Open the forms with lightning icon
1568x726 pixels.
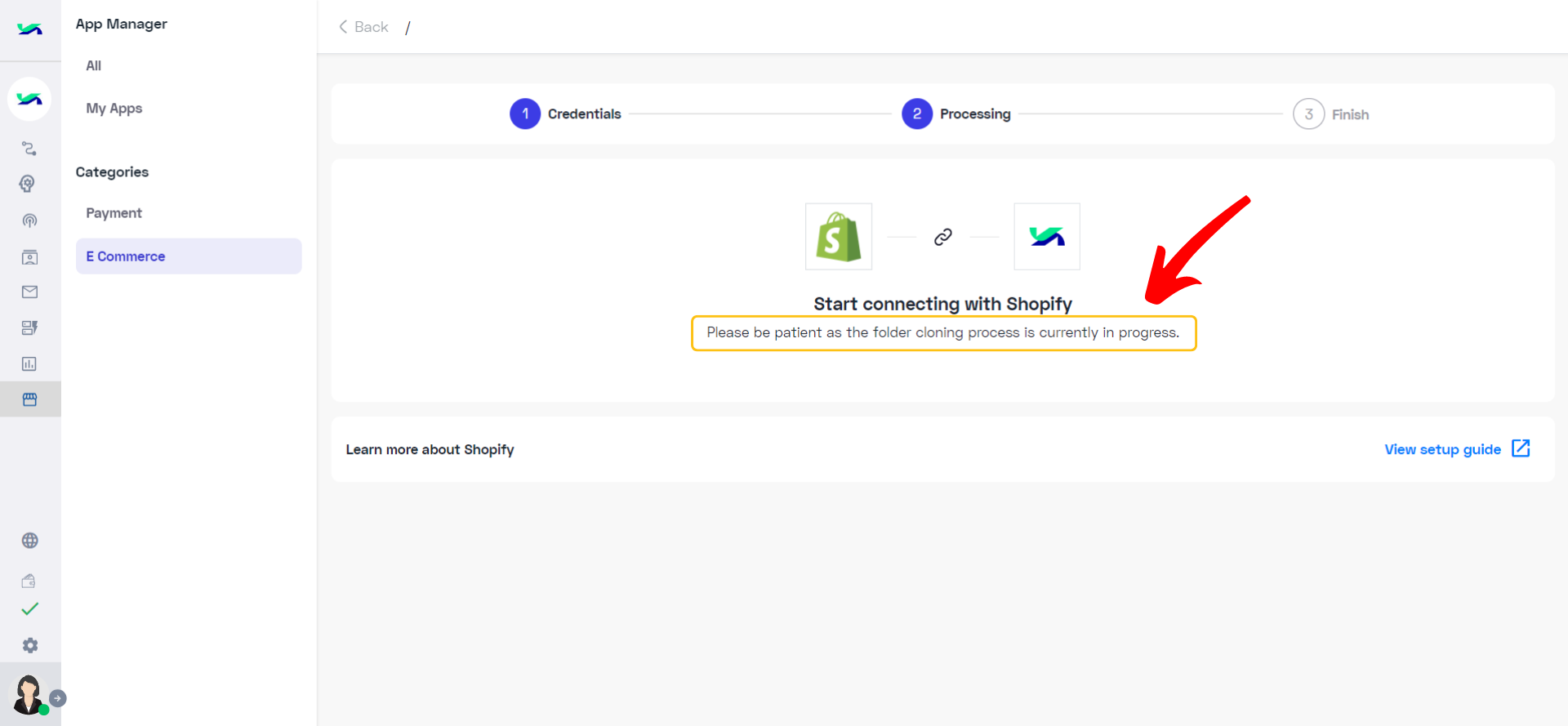click(x=29, y=327)
